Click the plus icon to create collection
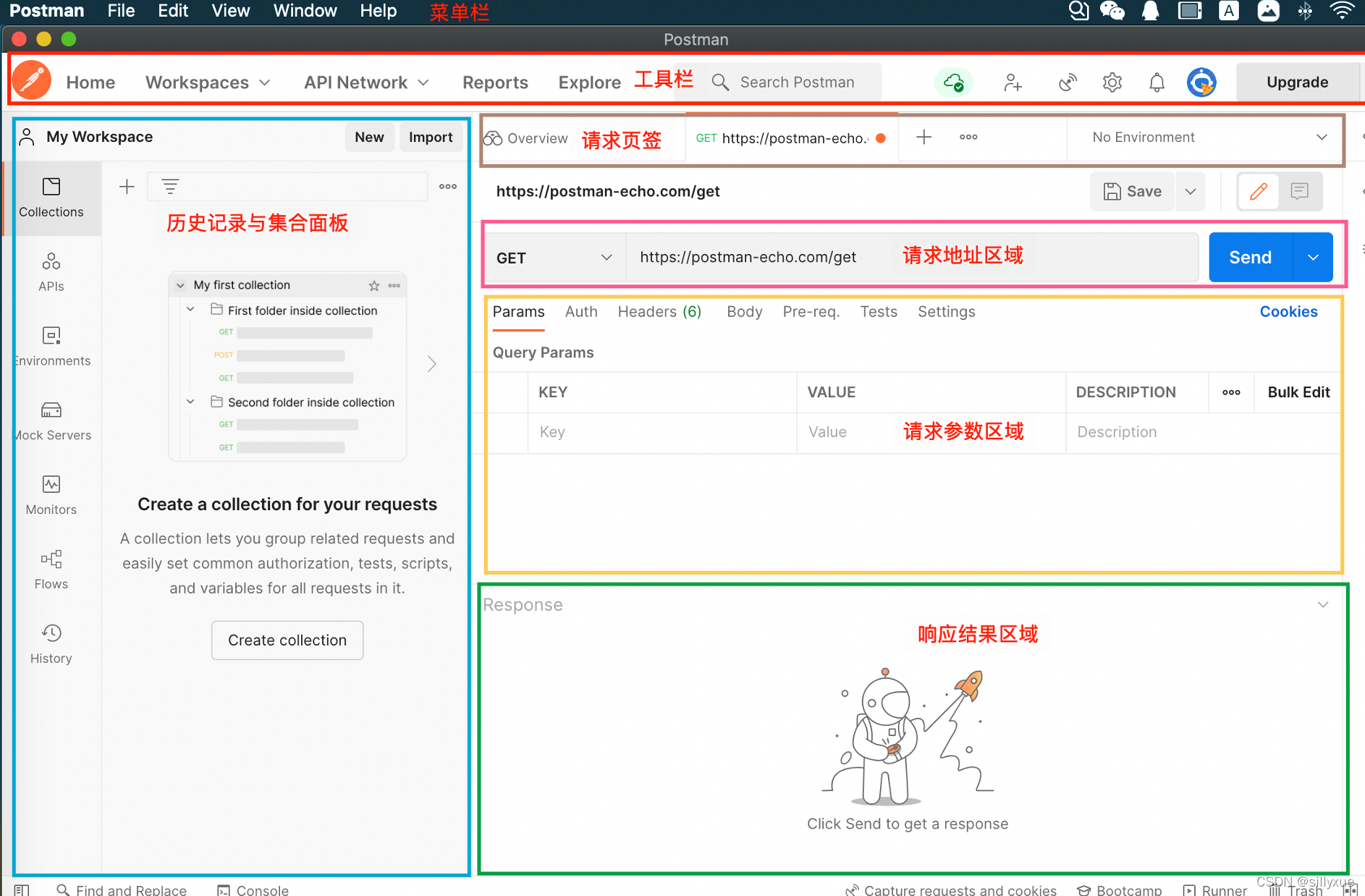 127,187
